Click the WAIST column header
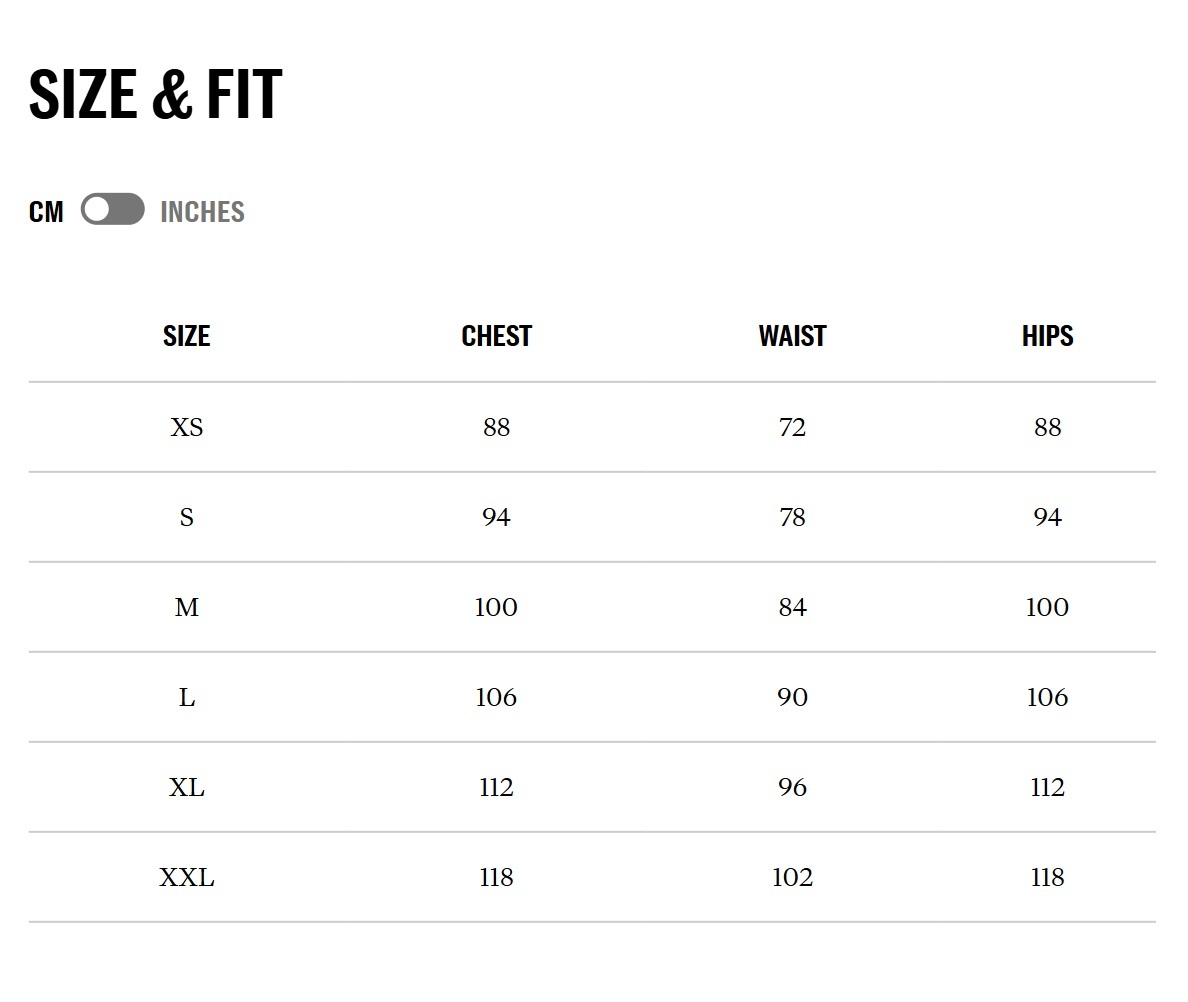Screen dimensions: 1188x1002 coord(792,336)
